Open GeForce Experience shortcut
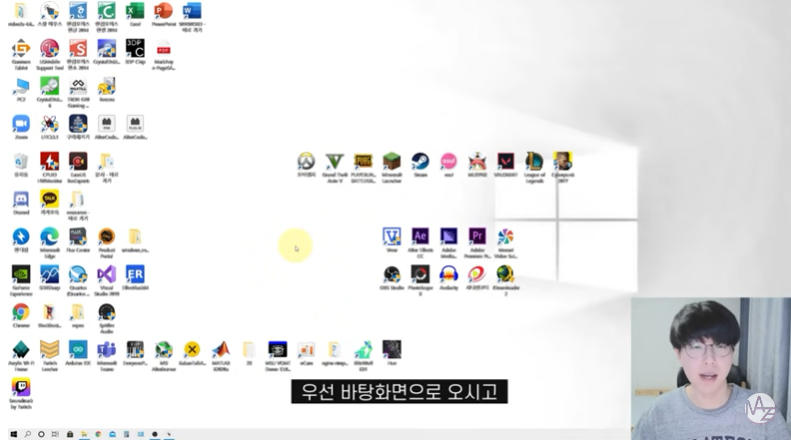 coord(21,281)
